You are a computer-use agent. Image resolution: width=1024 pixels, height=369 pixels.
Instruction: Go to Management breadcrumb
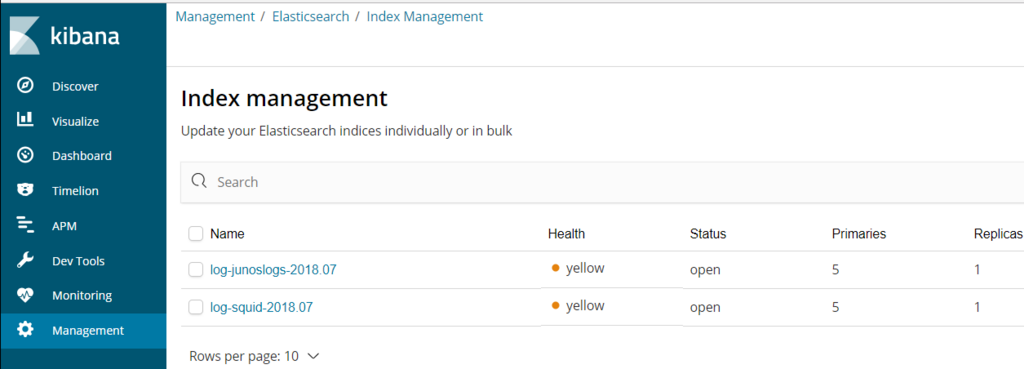pos(215,16)
